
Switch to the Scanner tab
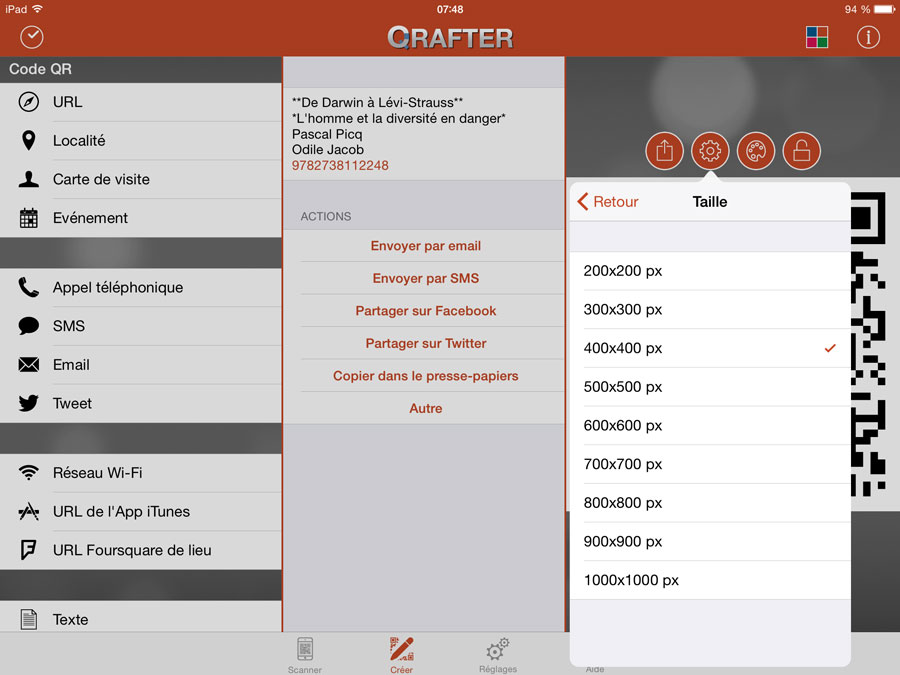point(305,655)
